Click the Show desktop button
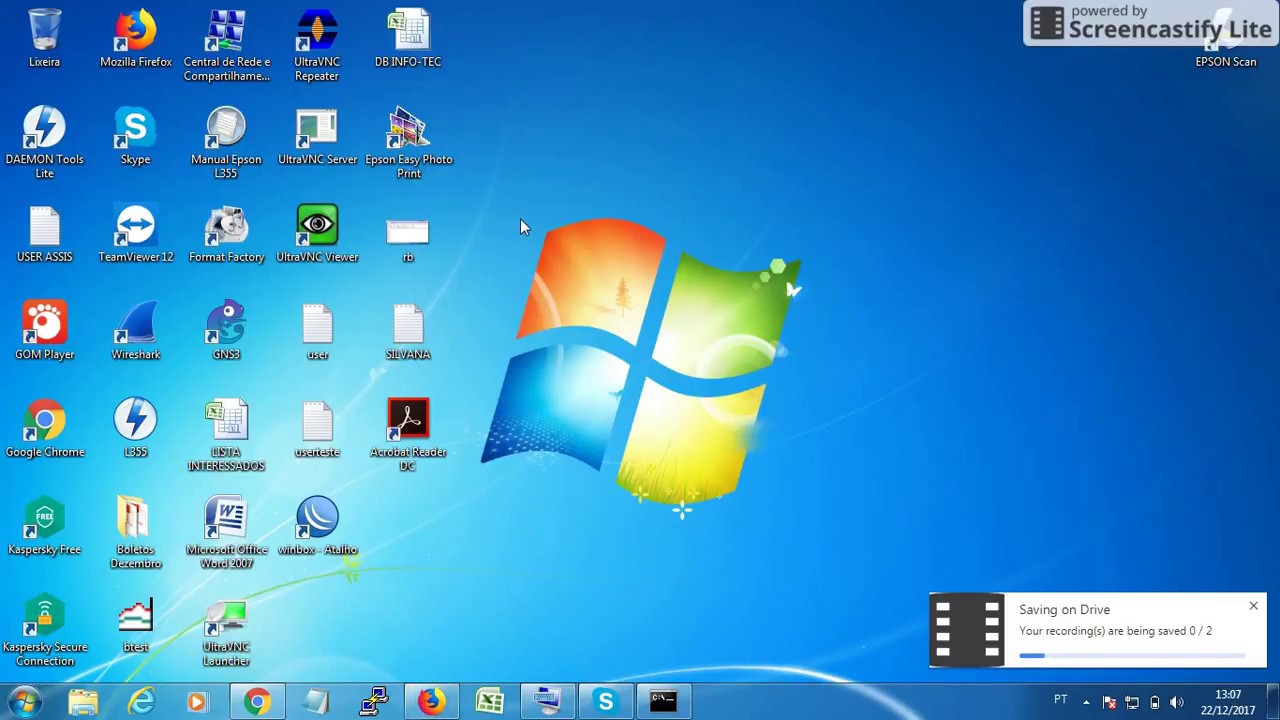The height and width of the screenshot is (720, 1280). point(1273,702)
